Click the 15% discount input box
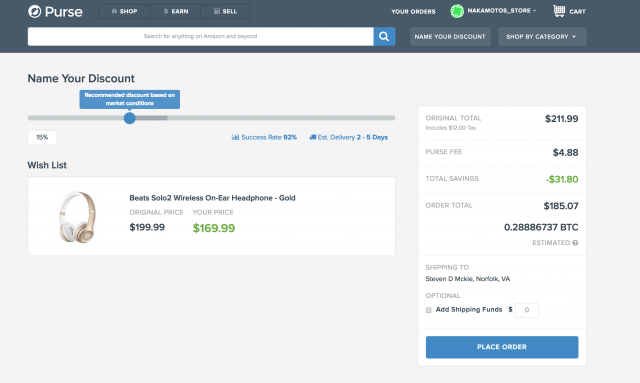Viewport: 640px width, 383px height. coord(42,137)
